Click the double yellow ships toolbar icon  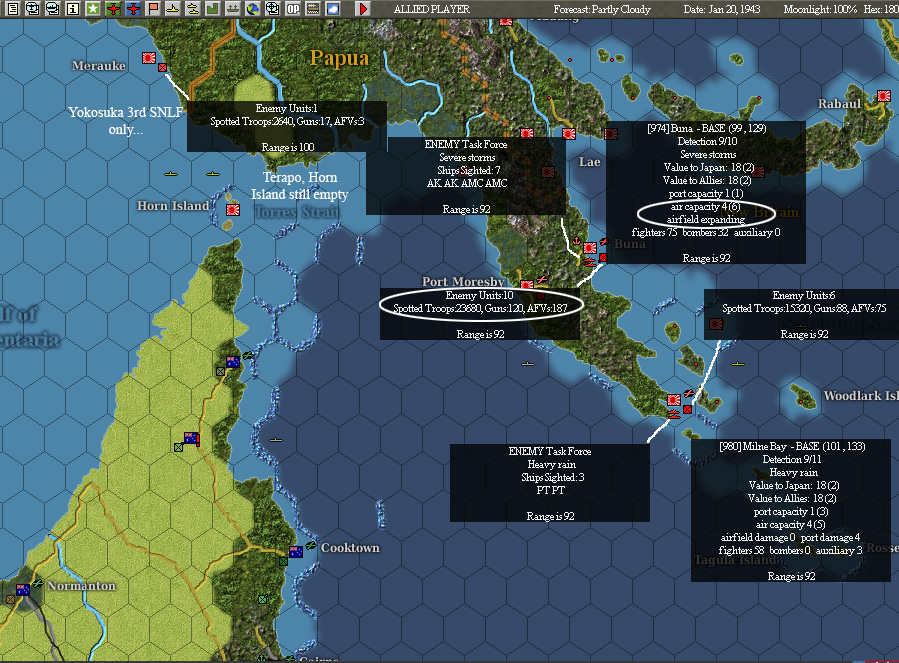pyautogui.click(x=193, y=9)
